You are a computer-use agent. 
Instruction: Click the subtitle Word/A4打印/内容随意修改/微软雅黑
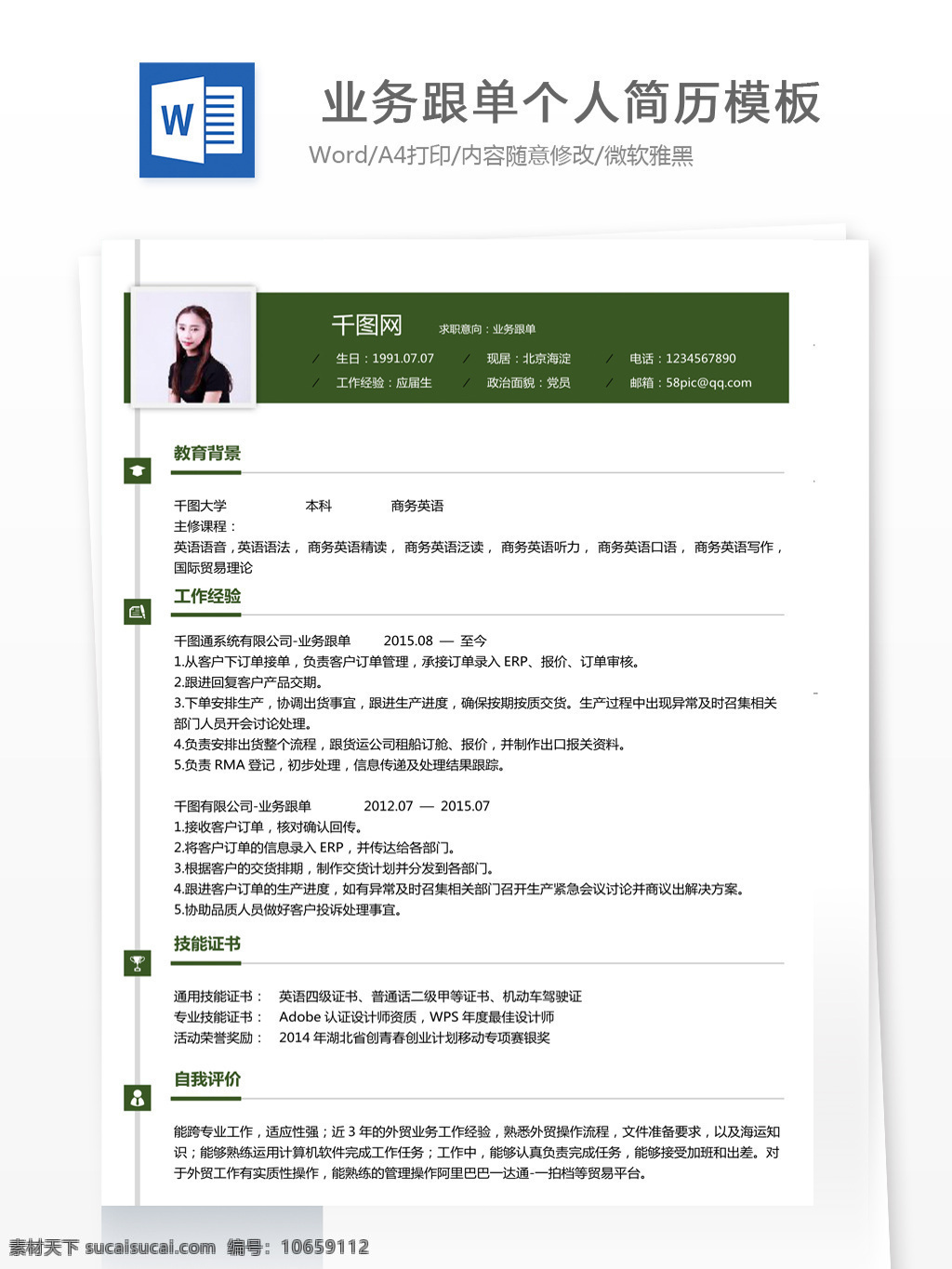click(x=501, y=155)
